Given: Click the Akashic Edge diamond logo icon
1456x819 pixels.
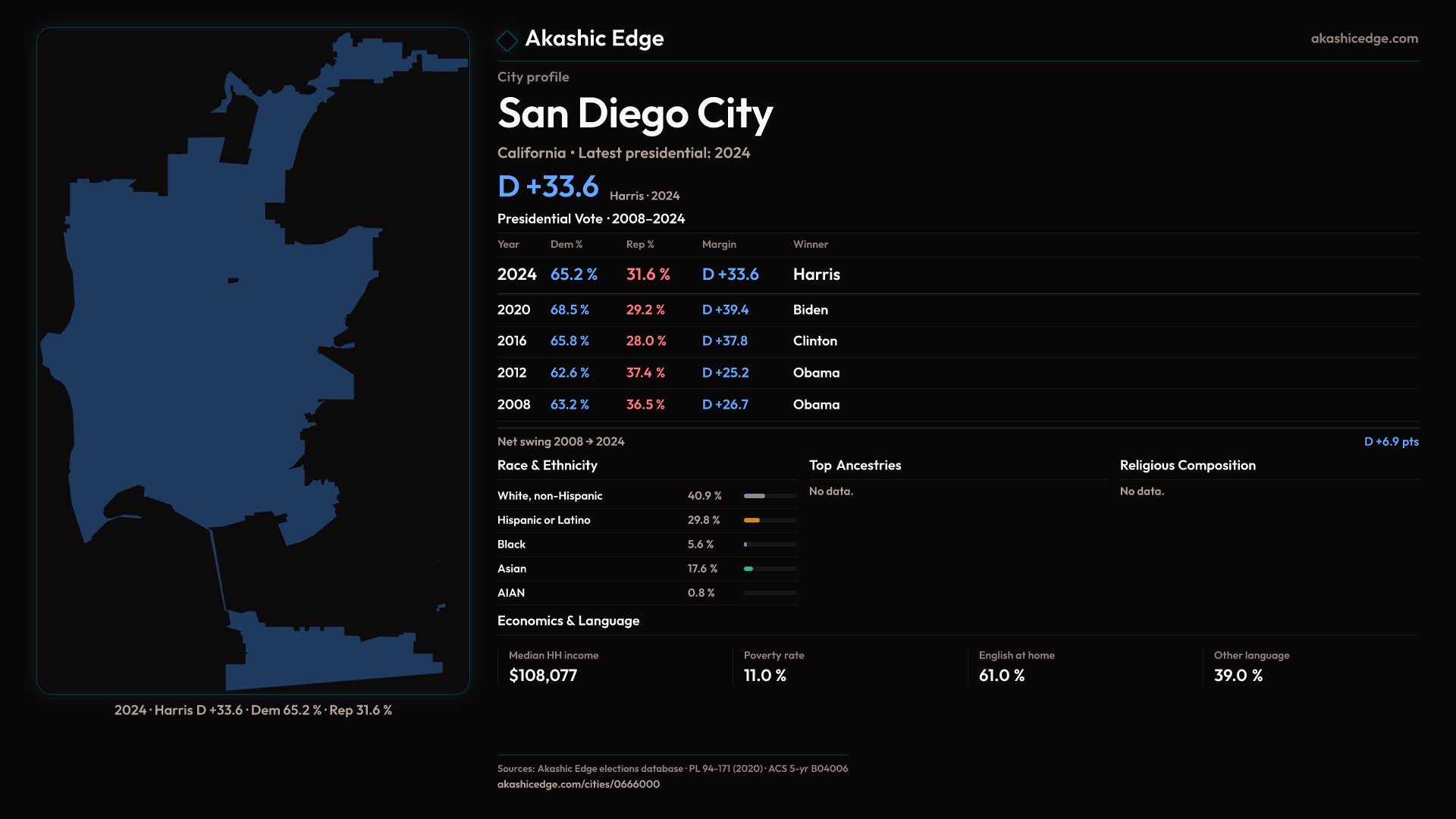Looking at the screenshot, I should [507, 40].
